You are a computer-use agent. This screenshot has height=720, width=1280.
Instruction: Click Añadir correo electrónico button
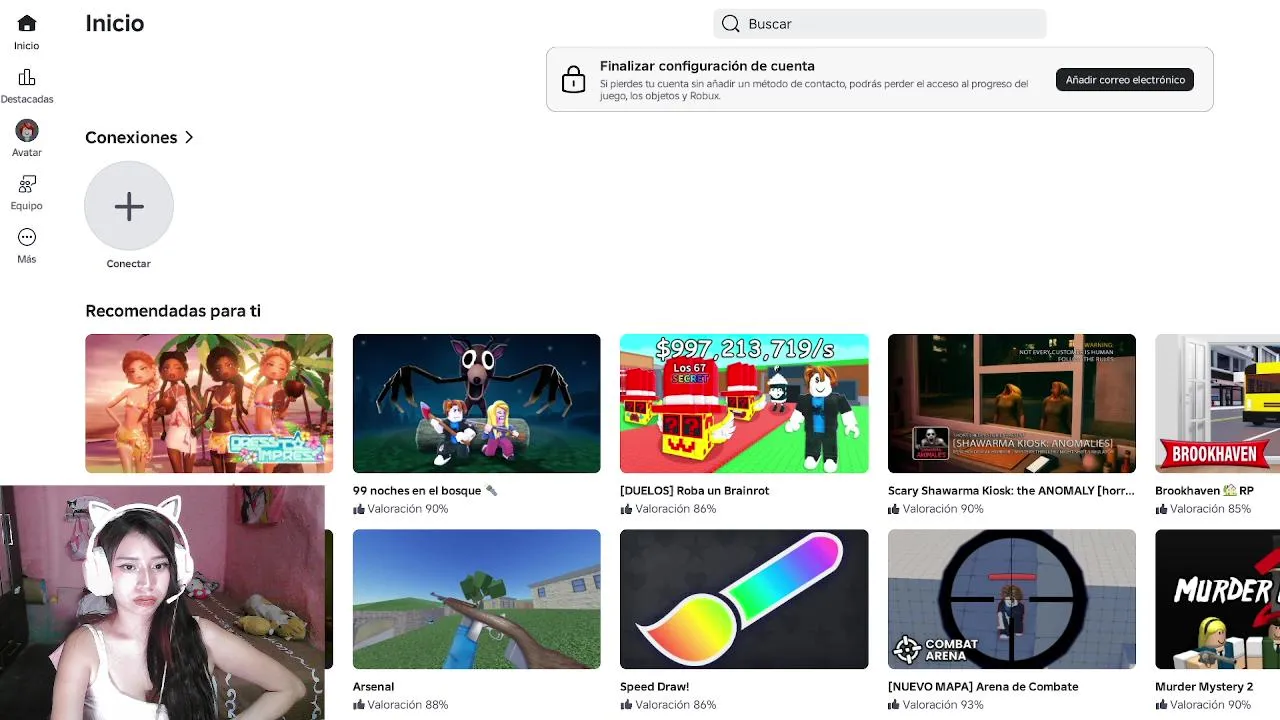tap(1125, 80)
